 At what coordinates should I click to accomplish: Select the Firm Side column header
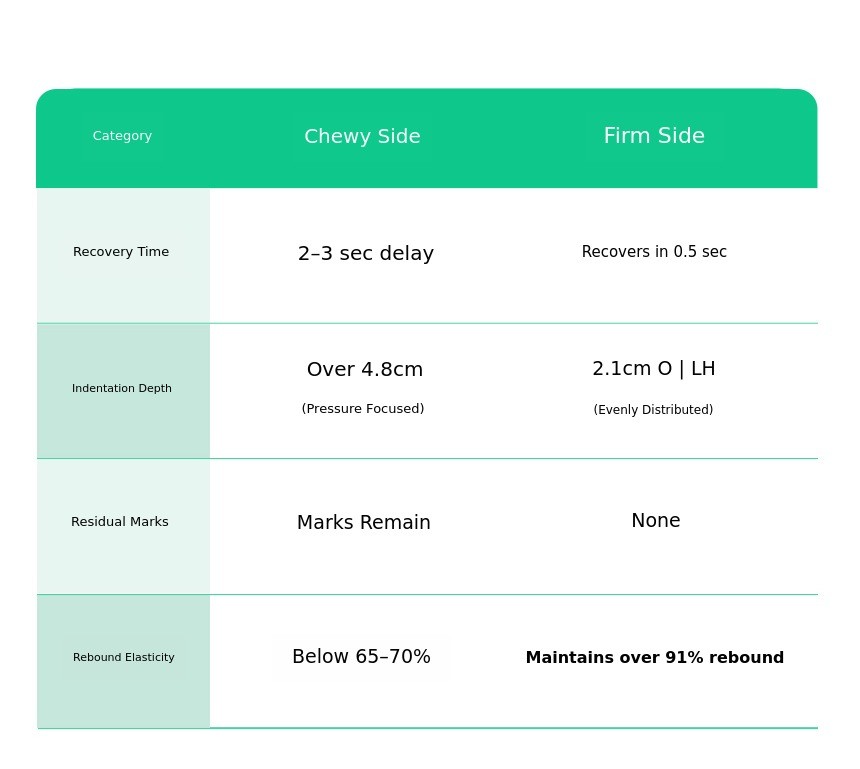pyautogui.click(x=654, y=135)
